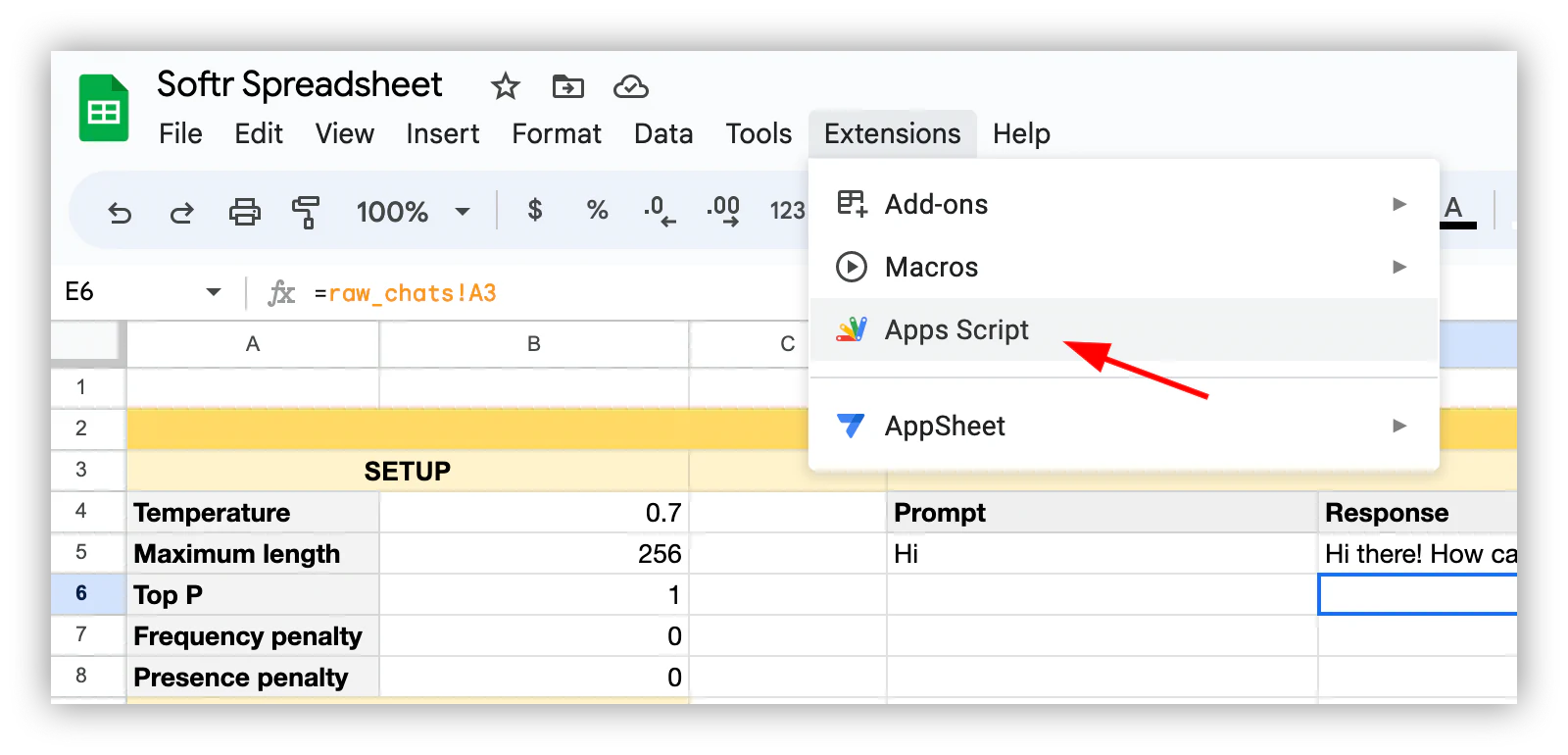Click the Apps Script logo icon

(852, 329)
